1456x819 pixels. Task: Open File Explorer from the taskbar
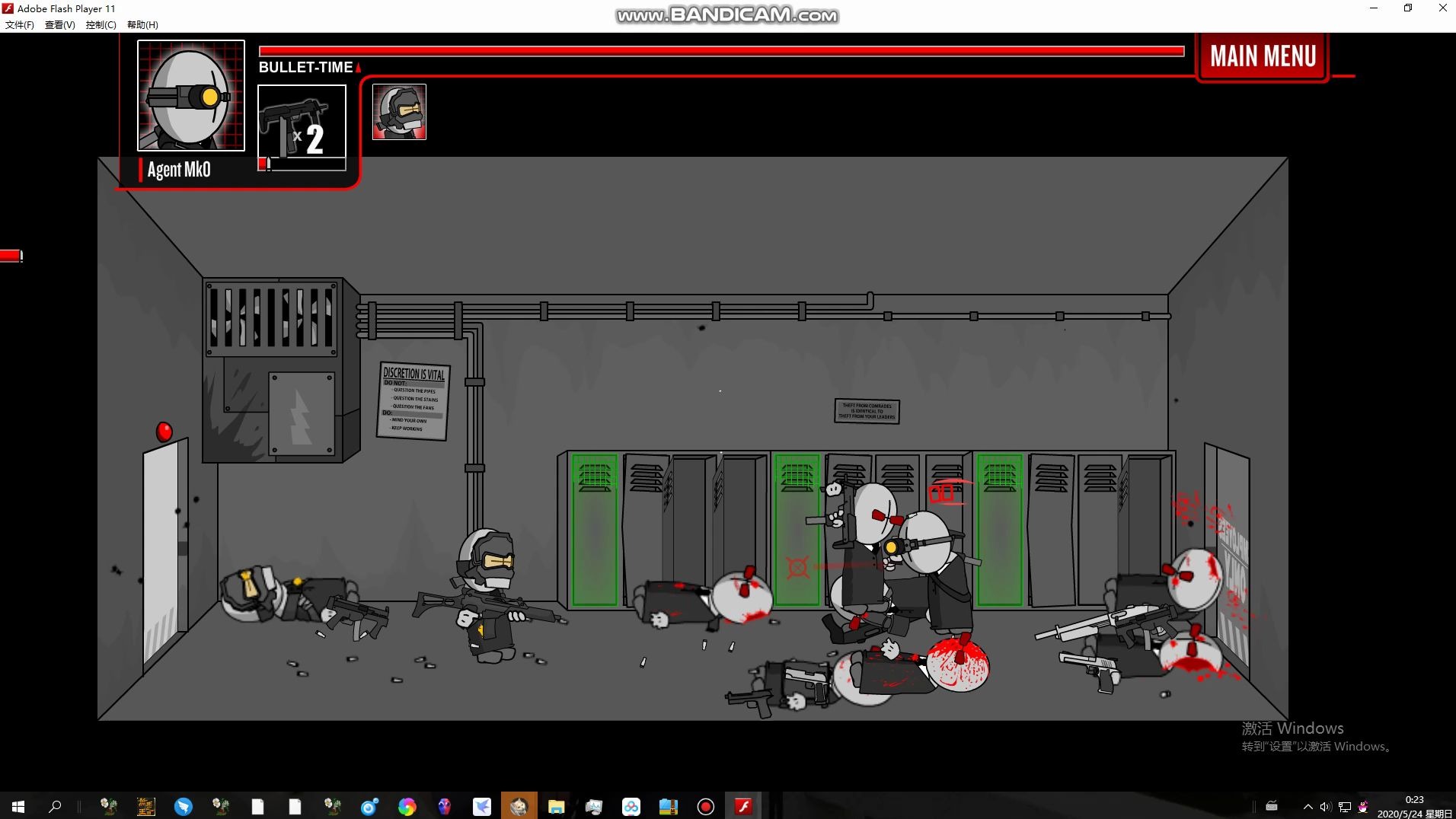pyautogui.click(x=556, y=806)
